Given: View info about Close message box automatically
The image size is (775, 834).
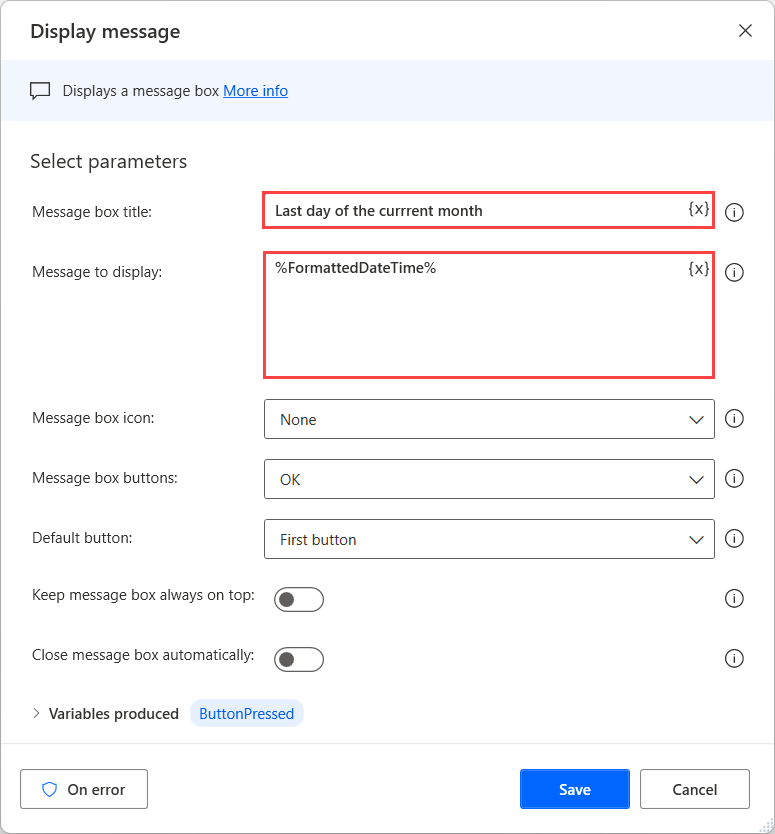Looking at the screenshot, I should pyautogui.click(x=734, y=658).
